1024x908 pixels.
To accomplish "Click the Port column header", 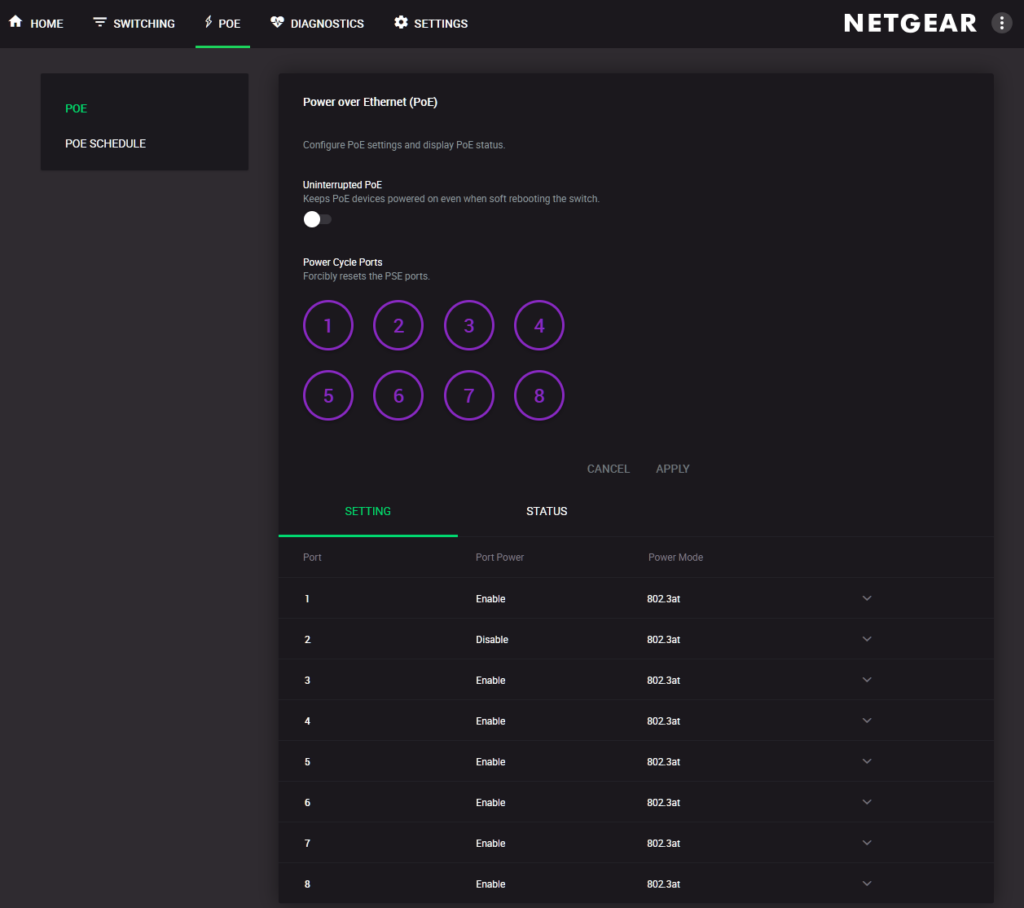I will coord(312,557).
